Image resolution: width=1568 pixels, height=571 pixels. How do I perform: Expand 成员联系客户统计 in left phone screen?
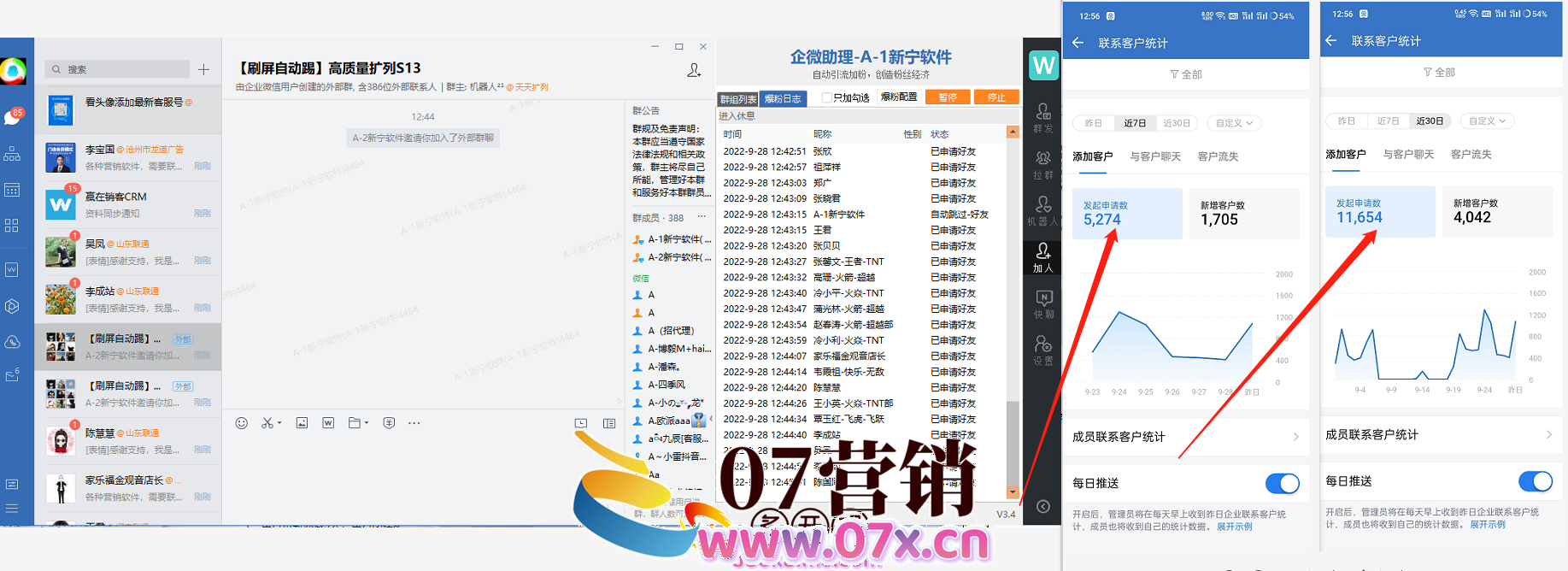click(1185, 437)
